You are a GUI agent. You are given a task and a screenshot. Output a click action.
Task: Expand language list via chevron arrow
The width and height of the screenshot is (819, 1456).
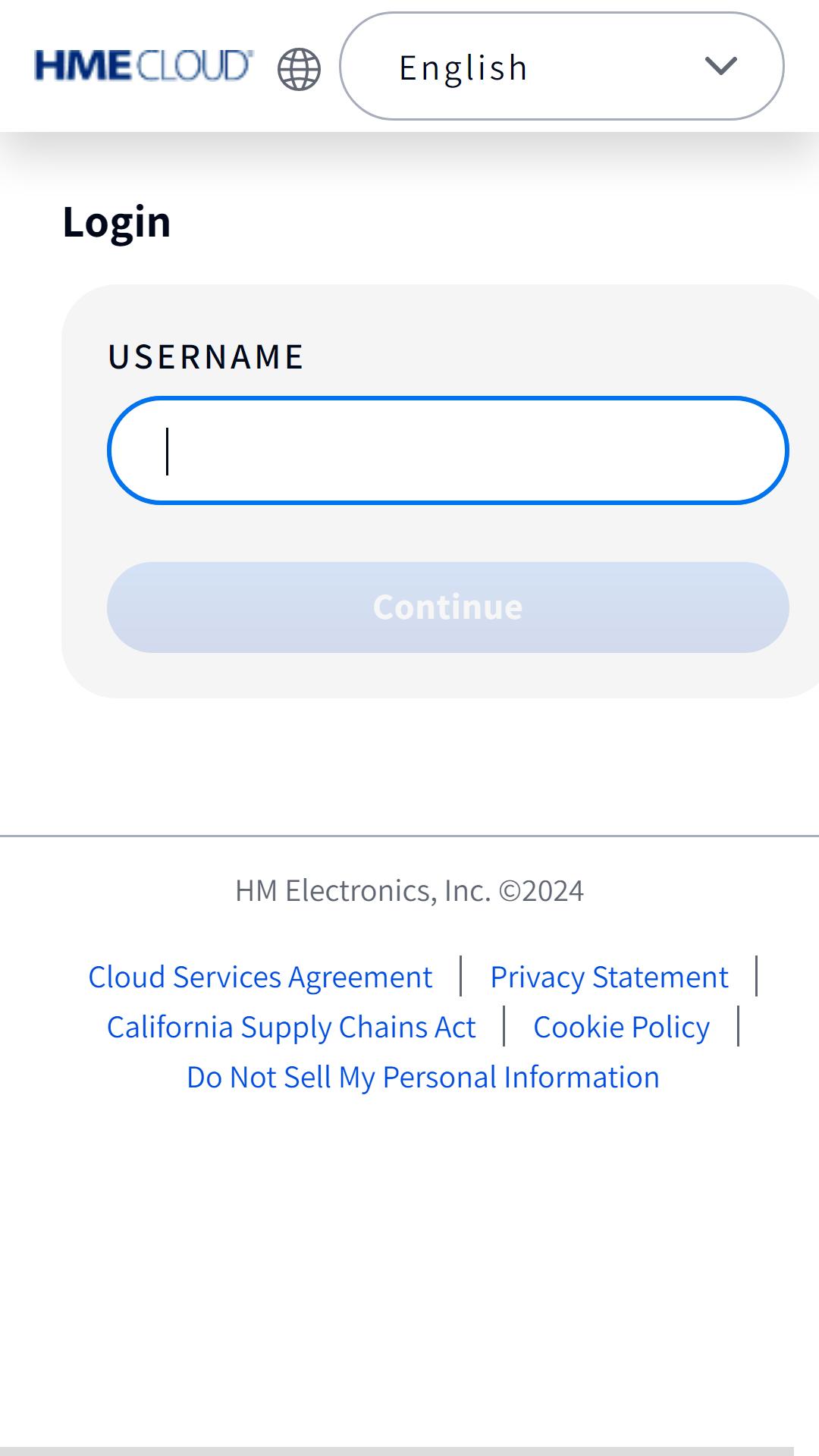pyautogui.click(x=720, y=66)
